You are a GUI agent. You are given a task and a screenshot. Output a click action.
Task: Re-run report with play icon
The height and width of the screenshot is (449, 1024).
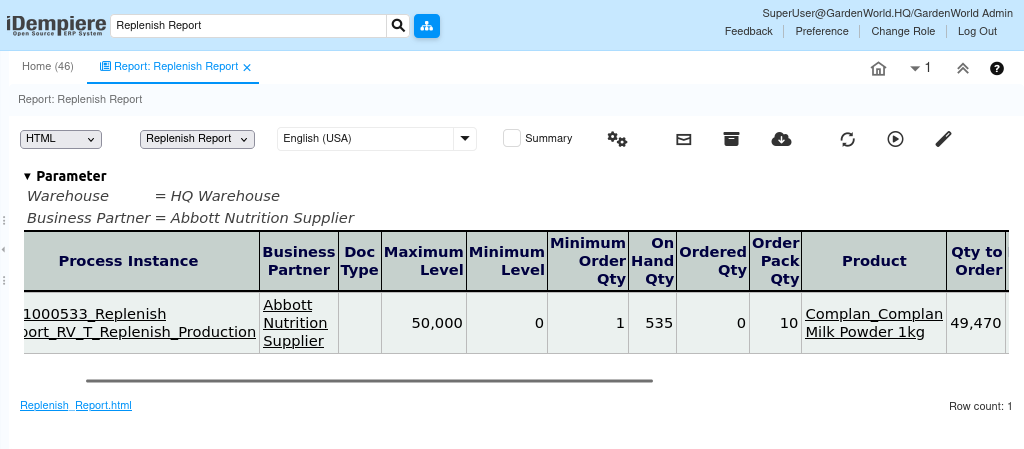coord(895,139)
